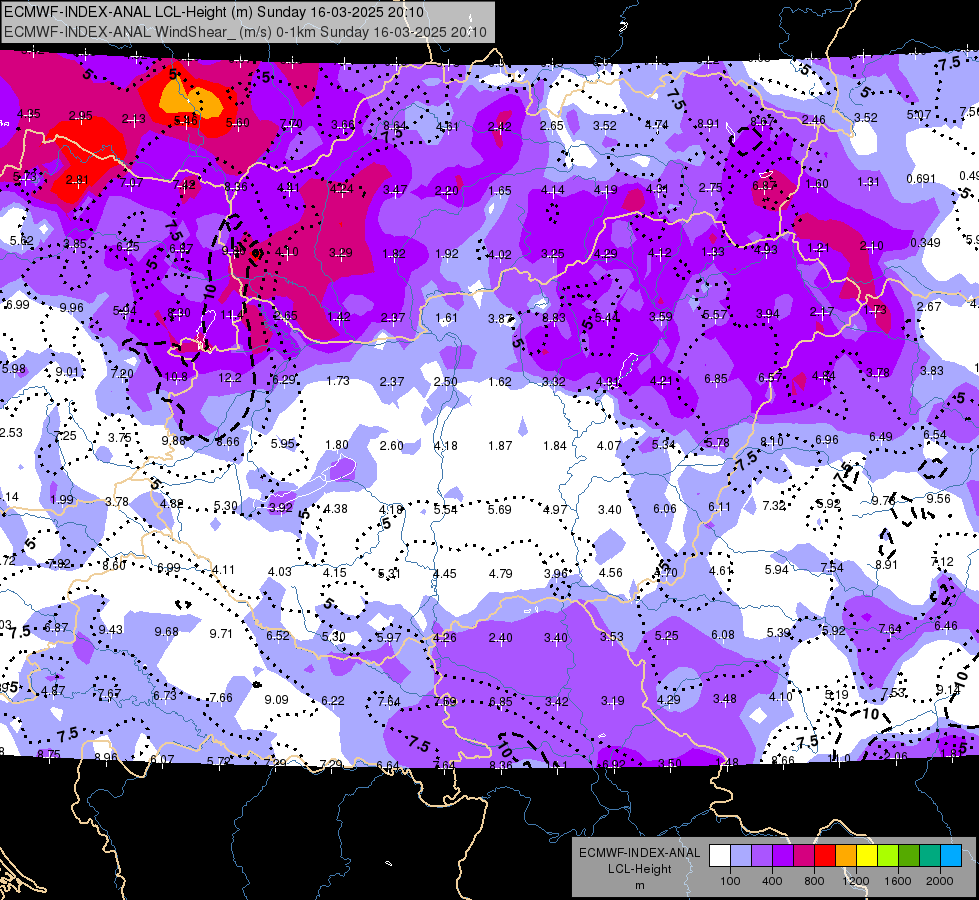Click the wind shear value 9.96
Screen dimensions: 979x900
(x=72, y=307)
